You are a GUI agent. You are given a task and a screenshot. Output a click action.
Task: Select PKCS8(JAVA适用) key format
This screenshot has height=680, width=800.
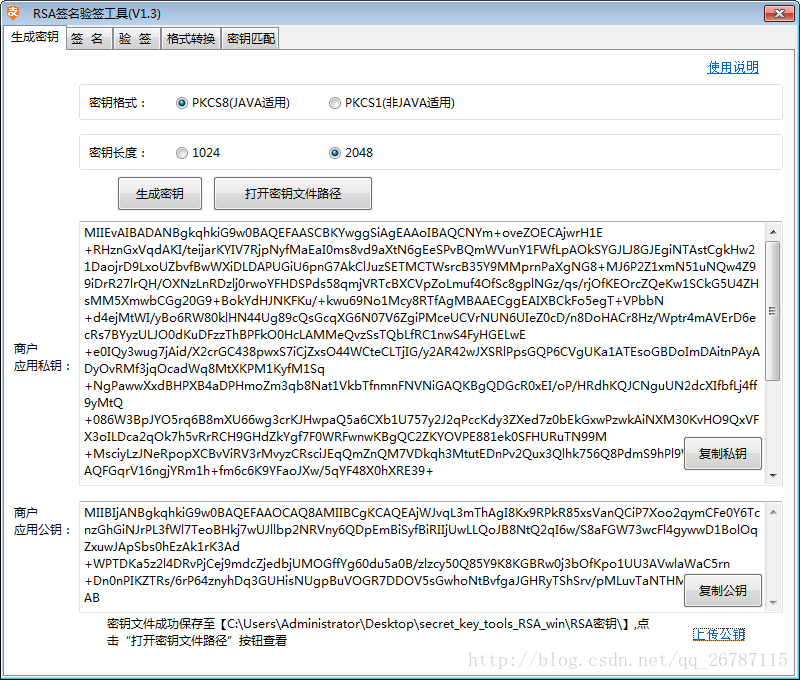coord(182,102)
